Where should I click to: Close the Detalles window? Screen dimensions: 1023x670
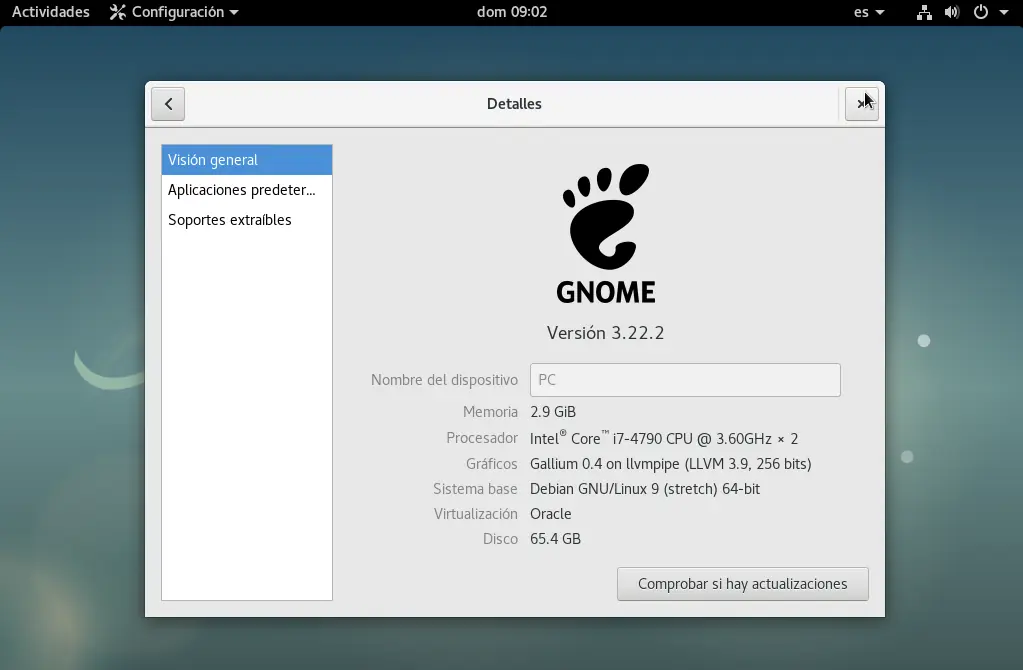[x=861, y=104]
